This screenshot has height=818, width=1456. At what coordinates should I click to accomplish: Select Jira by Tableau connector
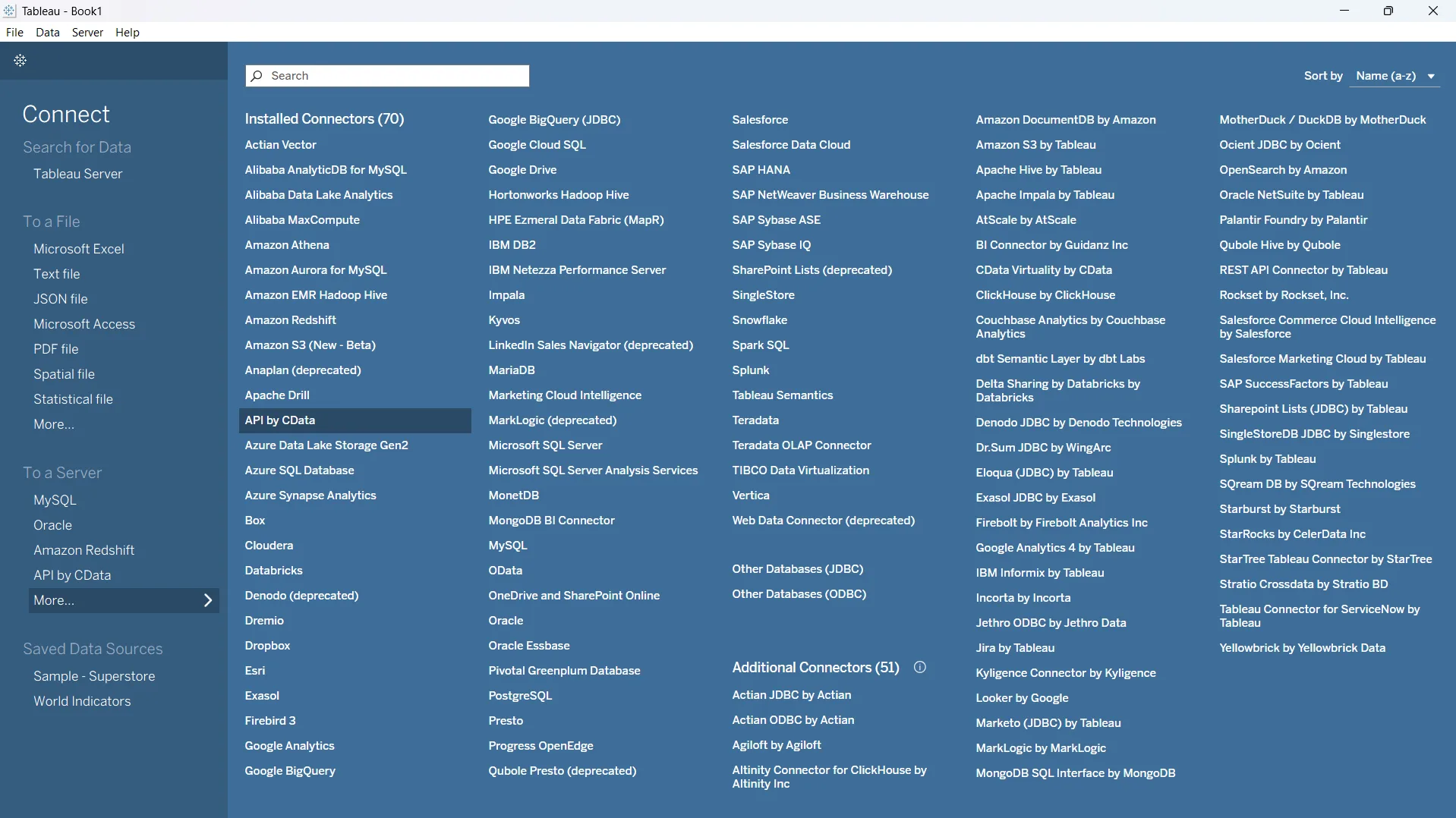(x=1015, y=648)
